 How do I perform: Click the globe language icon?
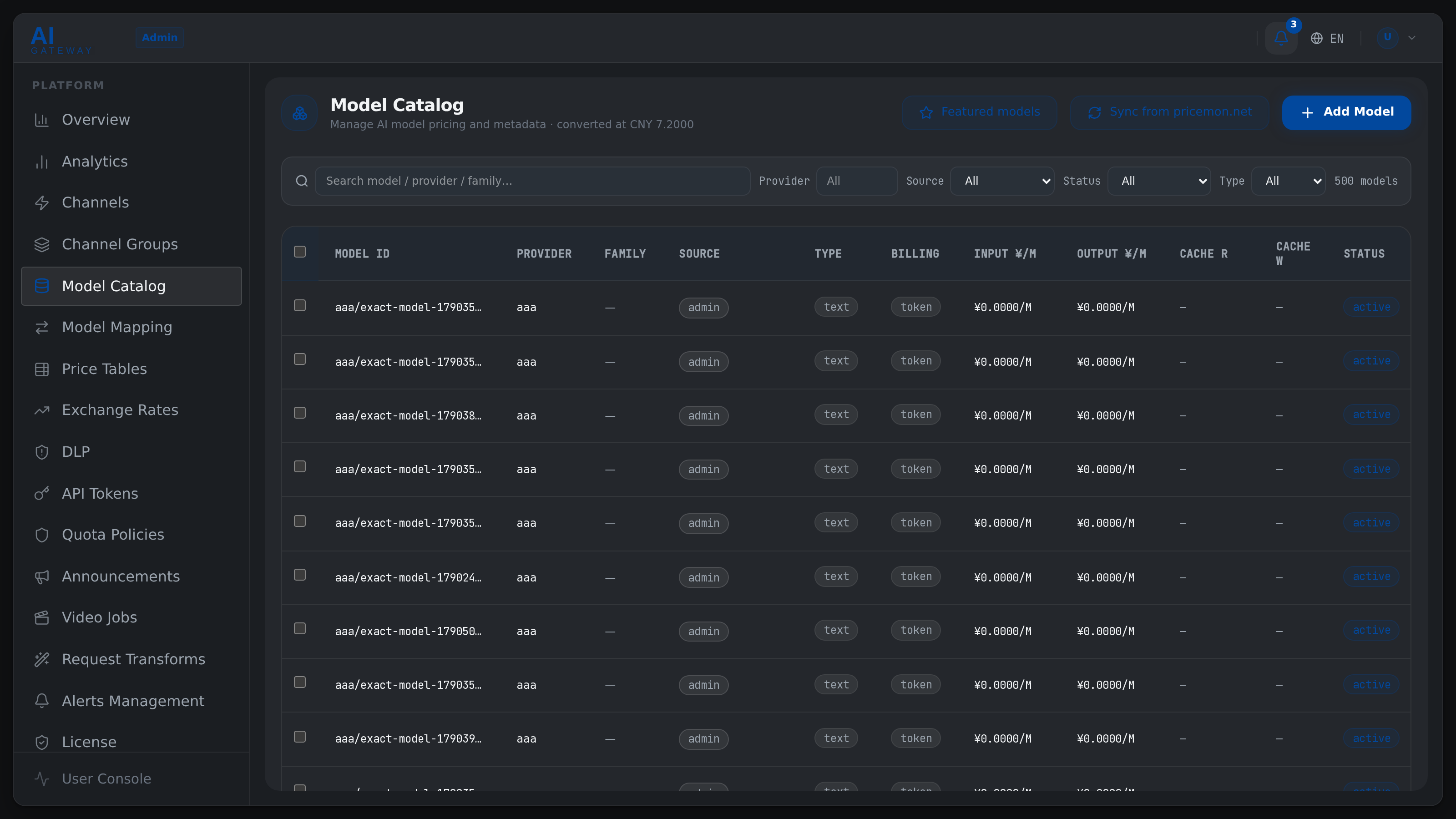coord(1316,38)
